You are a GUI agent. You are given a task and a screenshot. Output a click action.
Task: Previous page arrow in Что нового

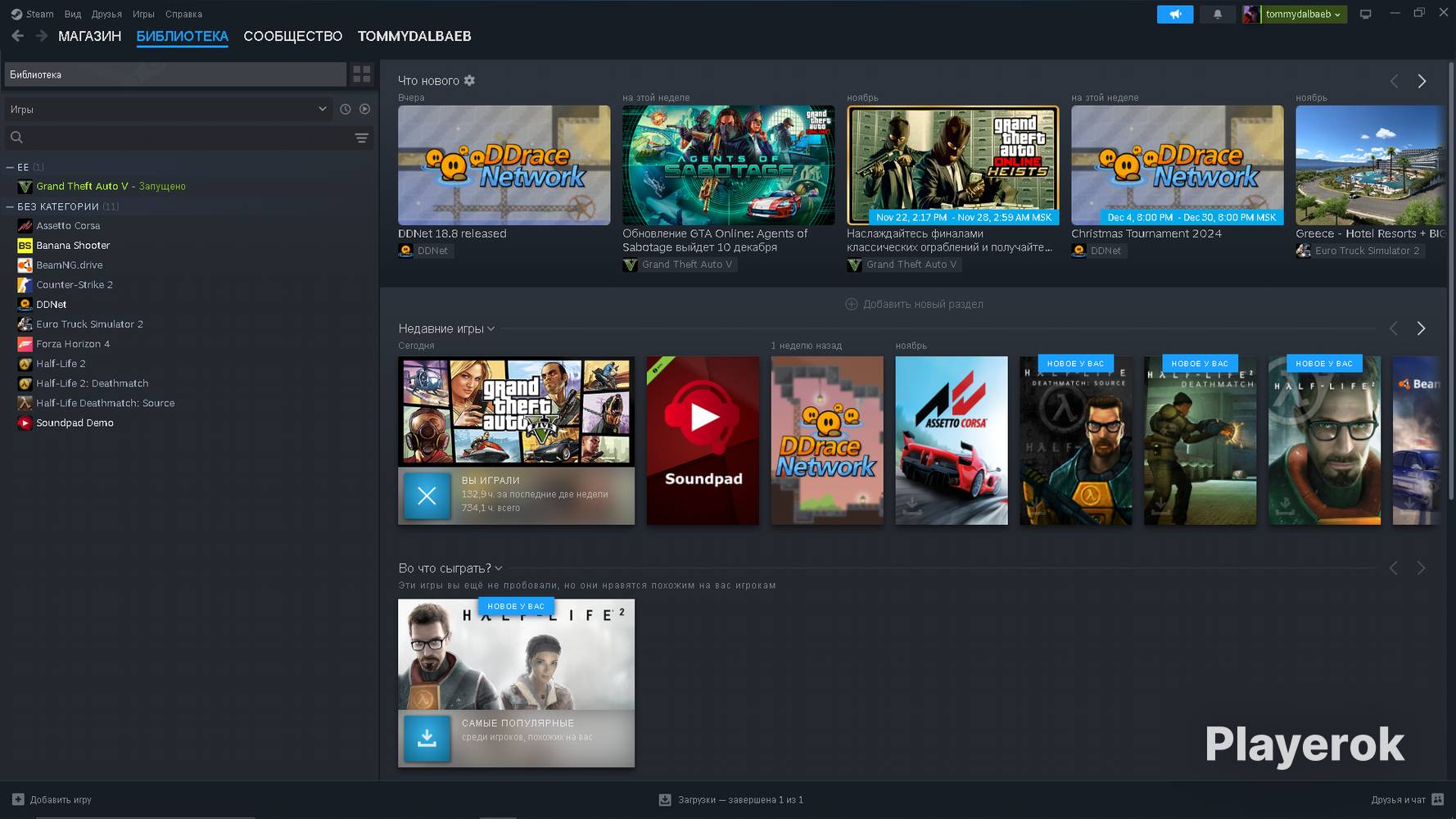point(1394,81)
